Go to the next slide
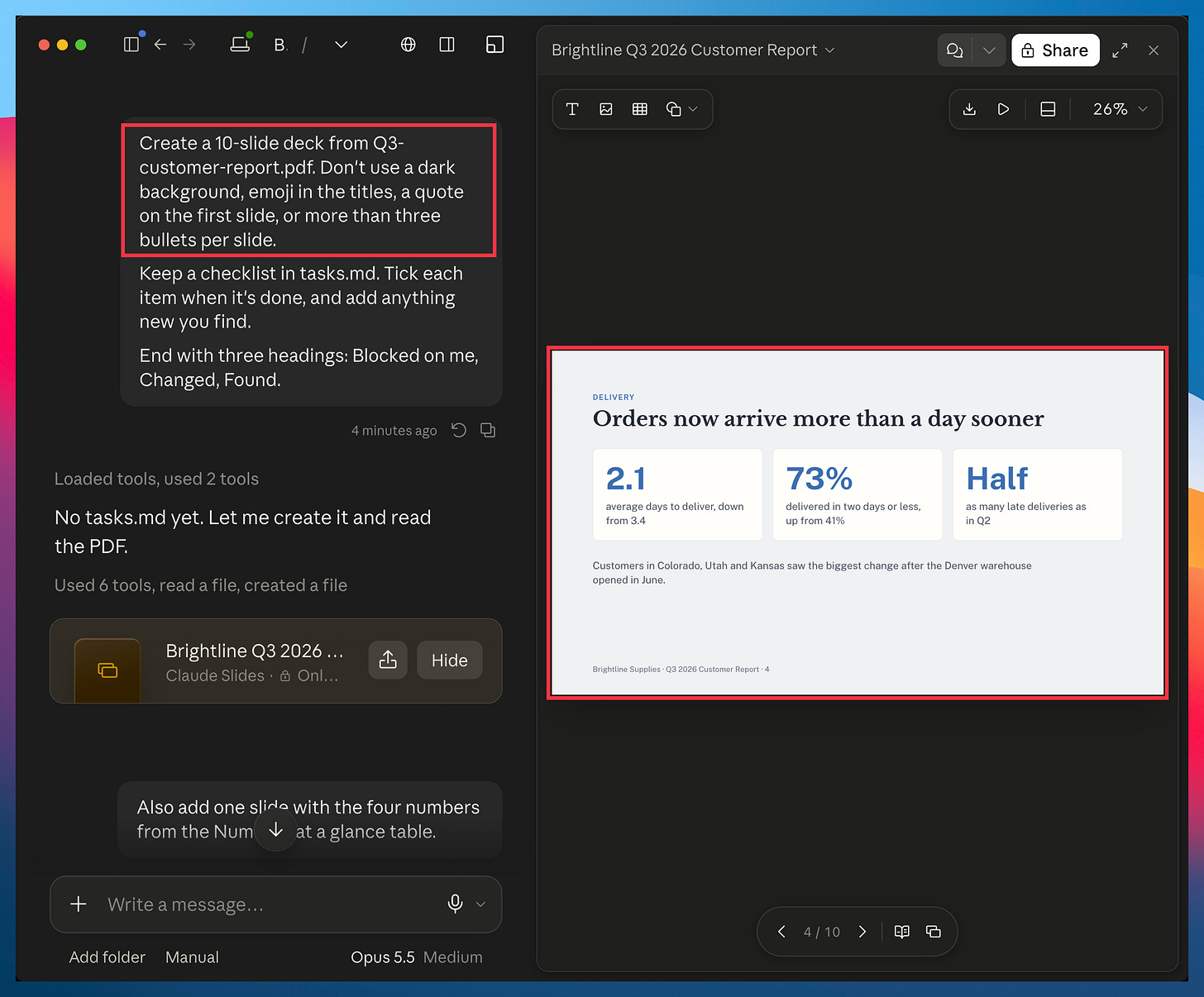1204x997 pixels. coord(862,932)
